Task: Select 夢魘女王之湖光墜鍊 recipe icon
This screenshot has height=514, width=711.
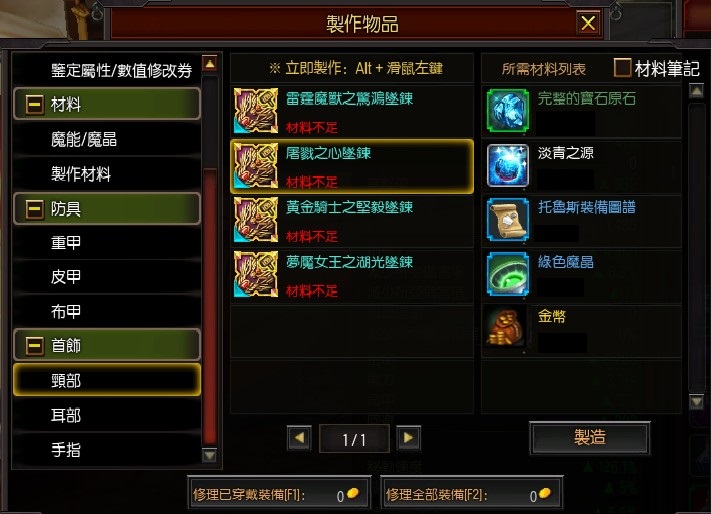Action: click(256, 274)
